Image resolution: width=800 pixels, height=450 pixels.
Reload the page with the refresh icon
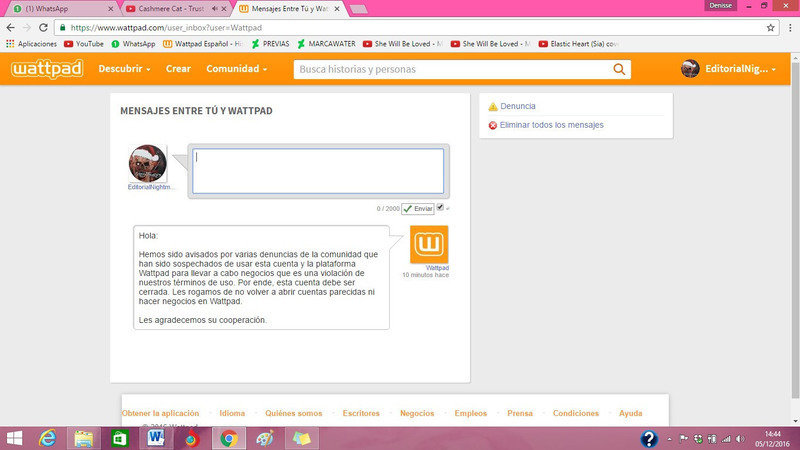(x=45, y=27)
